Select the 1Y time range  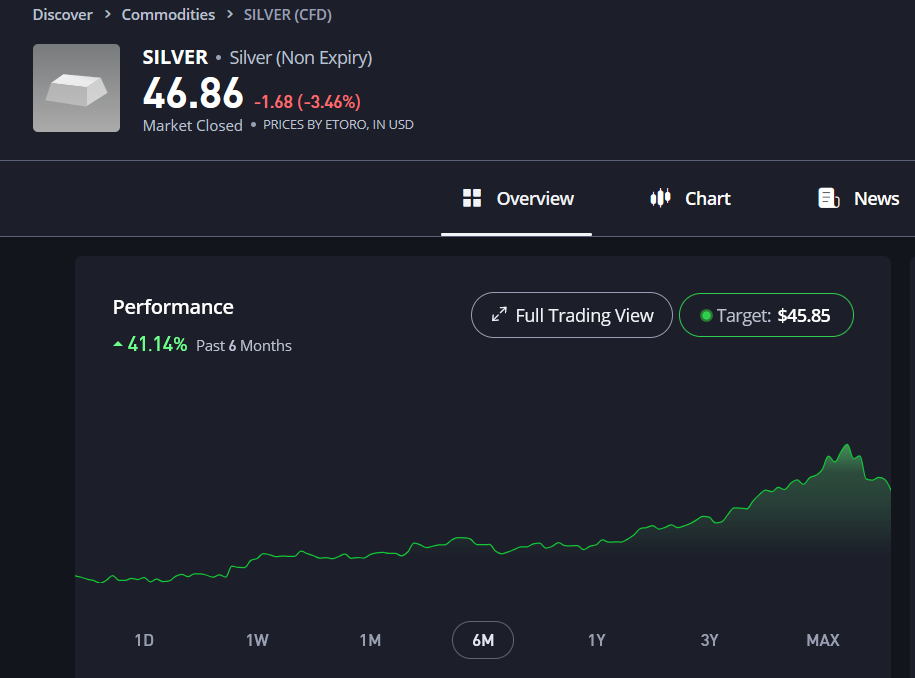point(596,640)
